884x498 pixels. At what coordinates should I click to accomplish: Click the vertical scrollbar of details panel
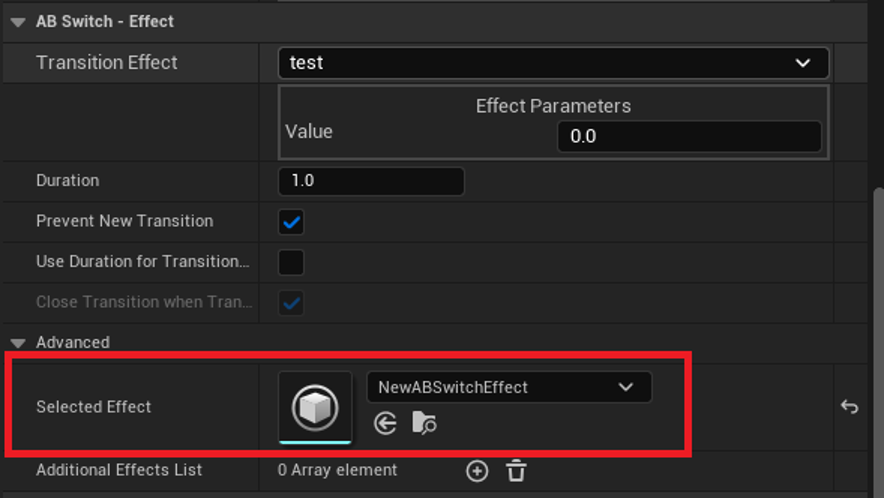(x=878, y=300)
